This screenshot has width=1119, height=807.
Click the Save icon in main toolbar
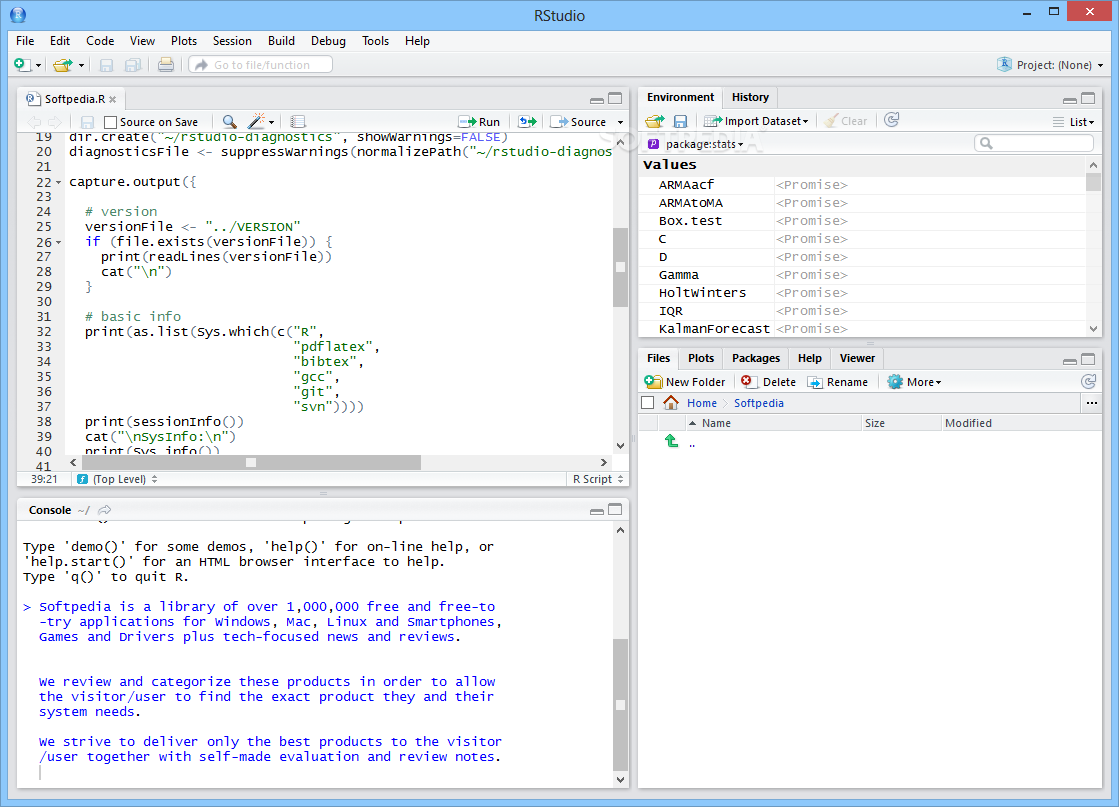pos(106,65)
